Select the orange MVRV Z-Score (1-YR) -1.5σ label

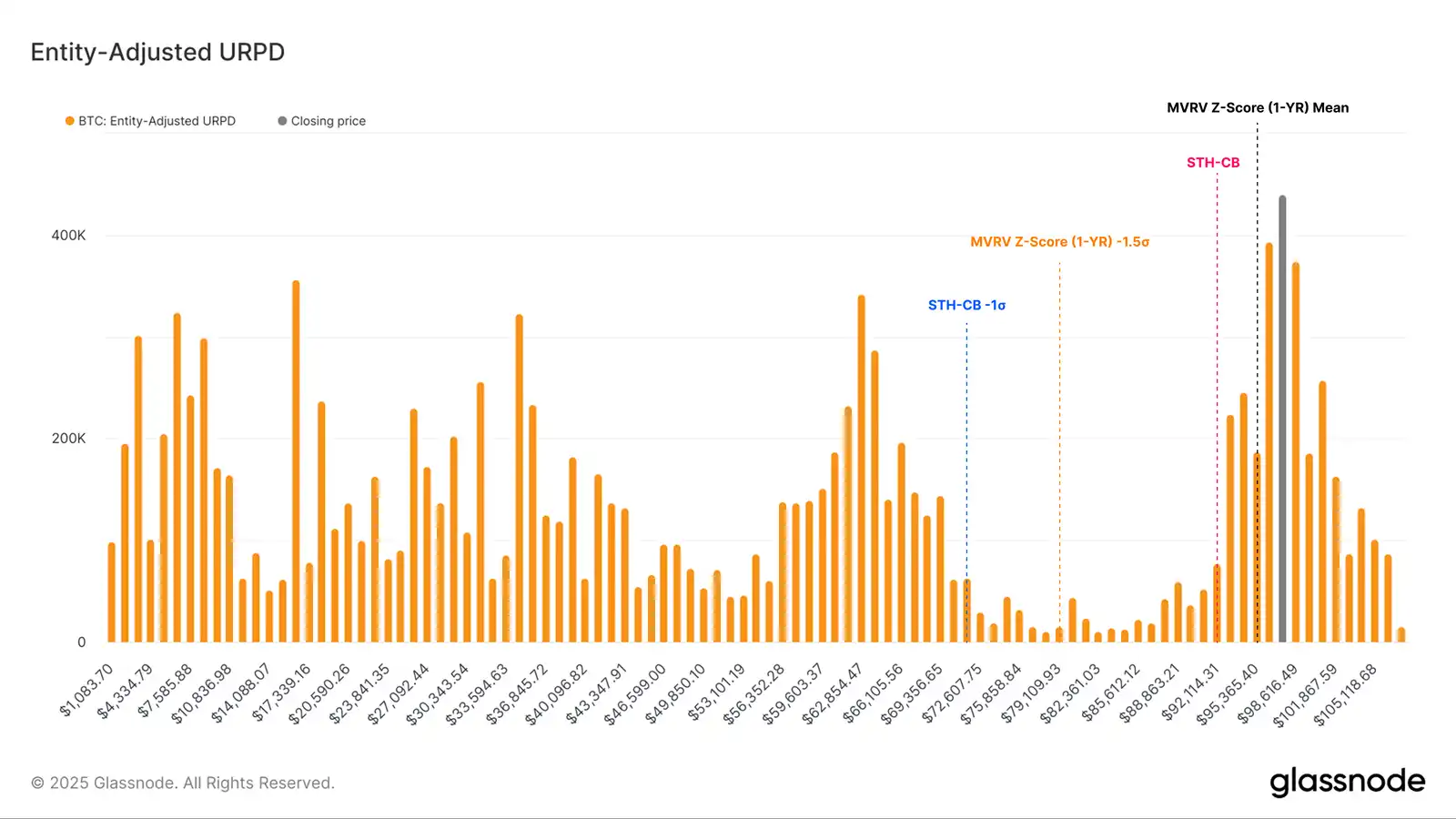coord(1059,242)
